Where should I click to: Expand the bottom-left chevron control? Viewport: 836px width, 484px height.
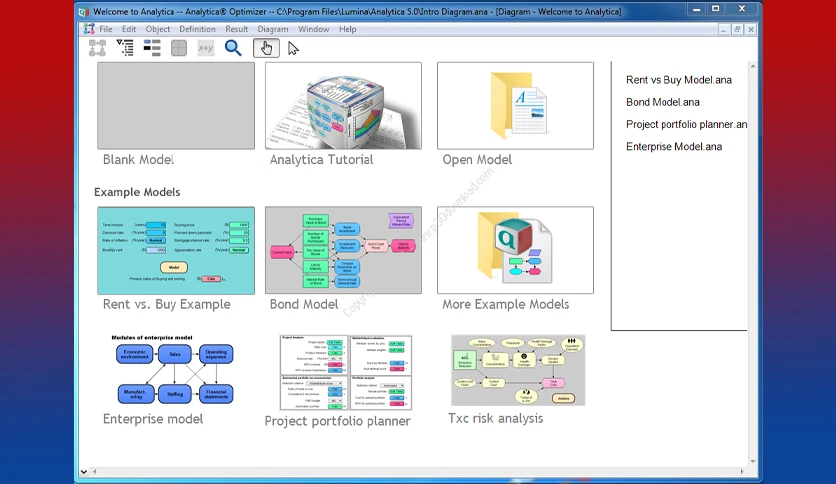84,471
